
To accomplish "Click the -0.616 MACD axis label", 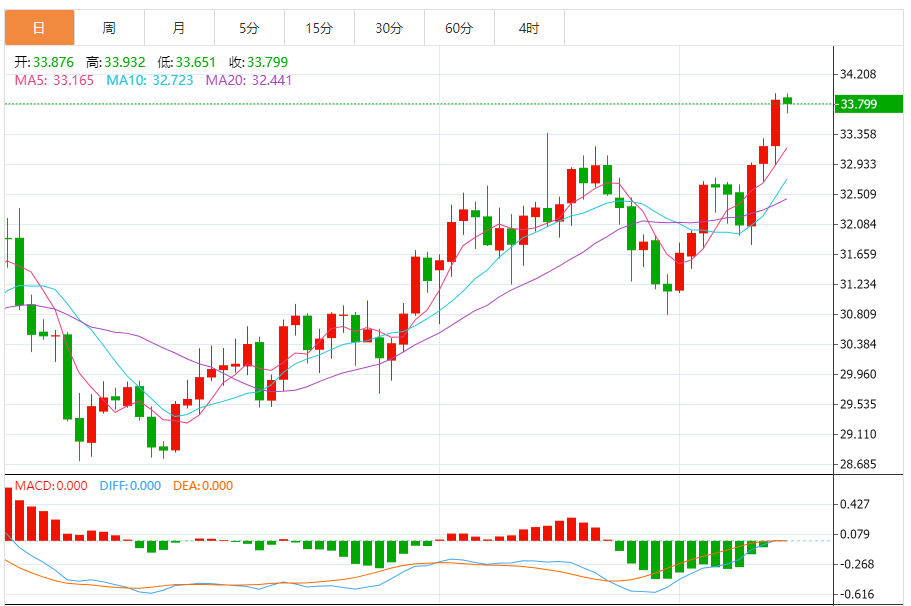I will pyautogui.click(x=857, y=594).
